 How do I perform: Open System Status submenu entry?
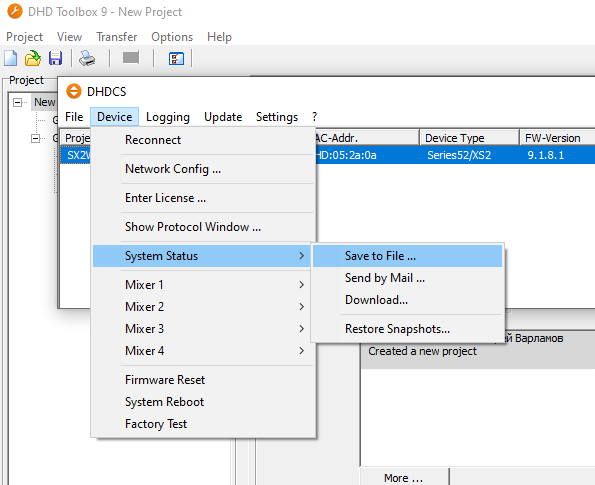201,256
